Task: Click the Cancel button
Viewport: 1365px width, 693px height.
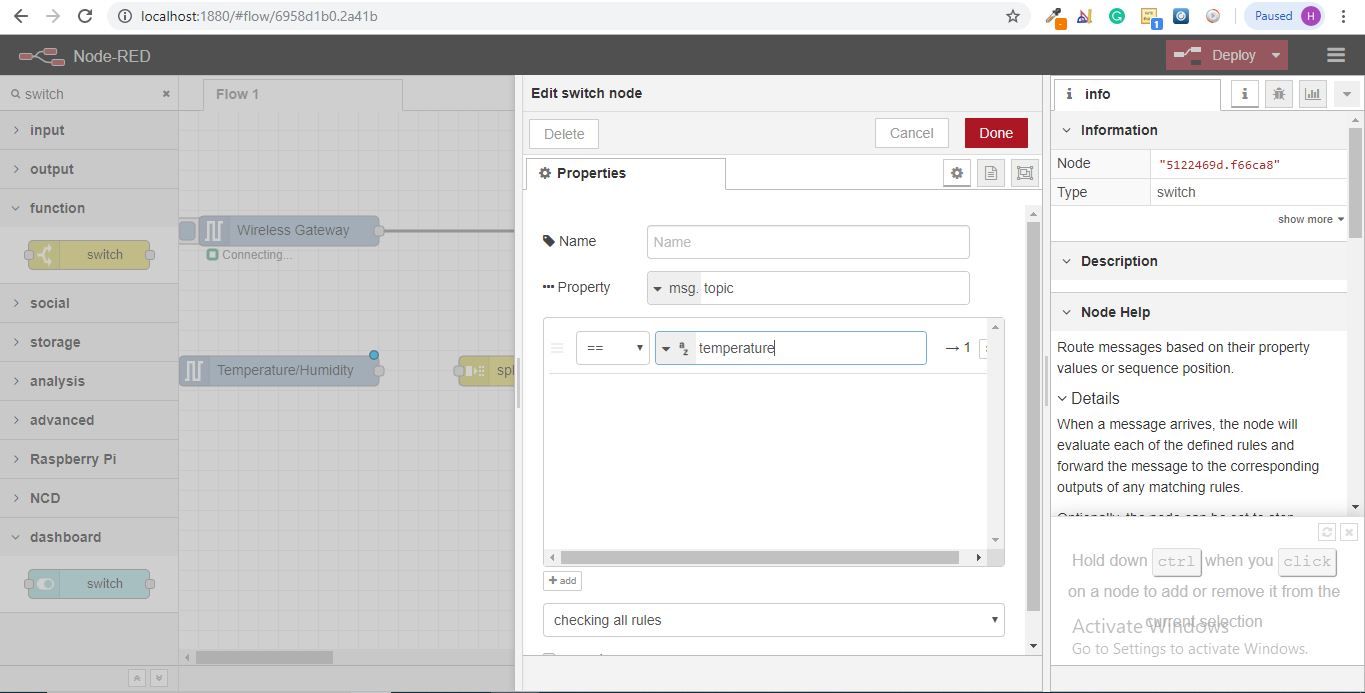Action: (912, 133)
